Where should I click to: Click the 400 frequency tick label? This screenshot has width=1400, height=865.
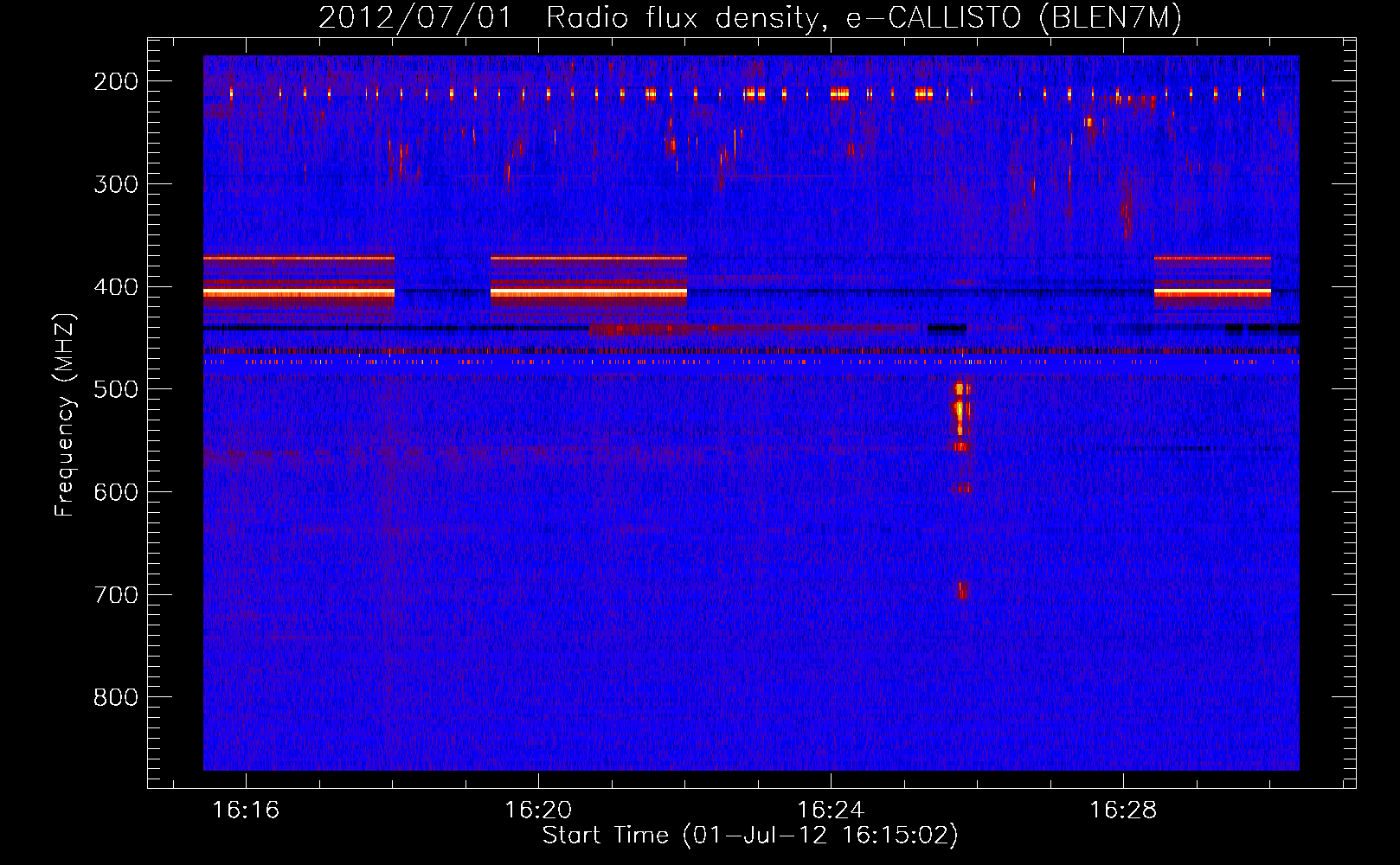pos(116,287)
